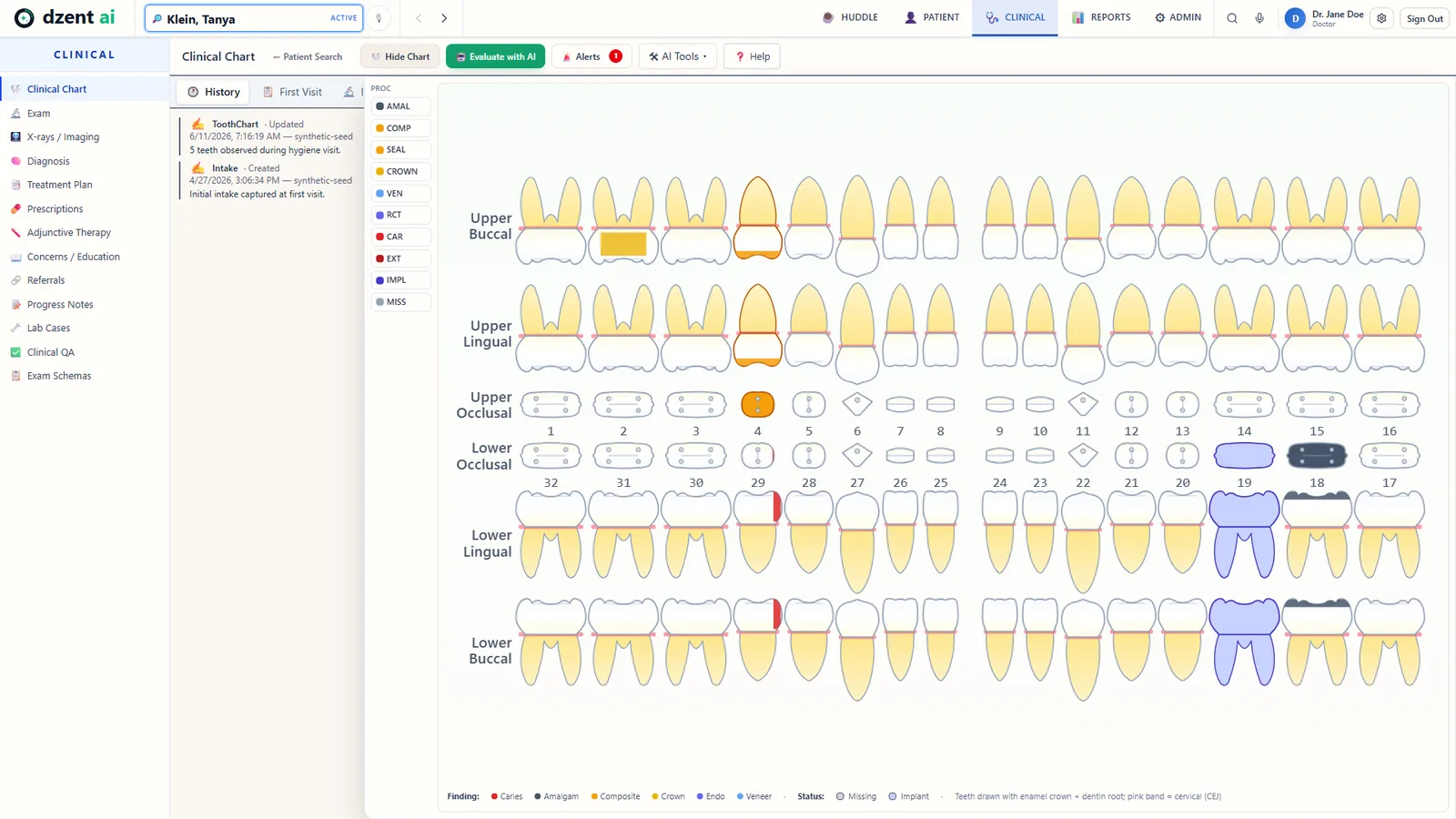Viewport: 1456px width, 819px height.
Task: Select upper occlusal tooth 4 with crown
Action: tap(758, 404)
